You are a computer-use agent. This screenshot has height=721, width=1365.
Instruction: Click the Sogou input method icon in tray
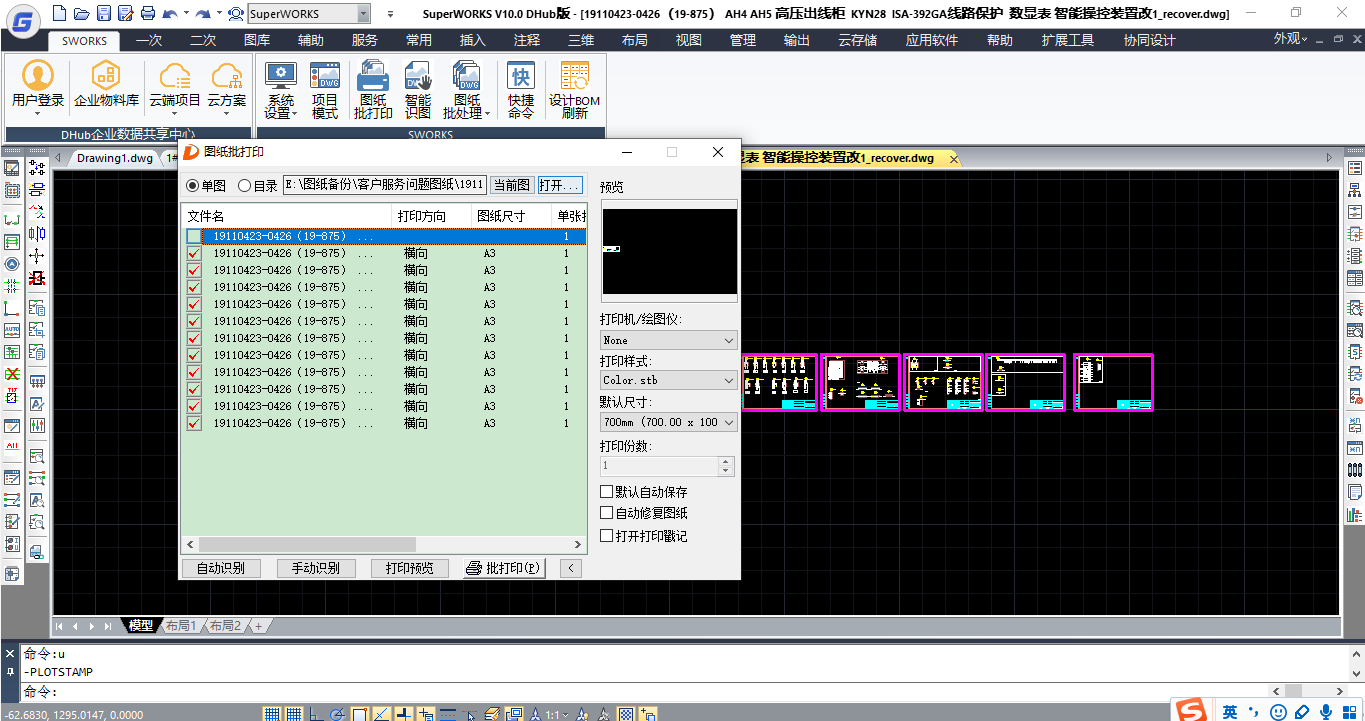click(x=1190, y=711)
